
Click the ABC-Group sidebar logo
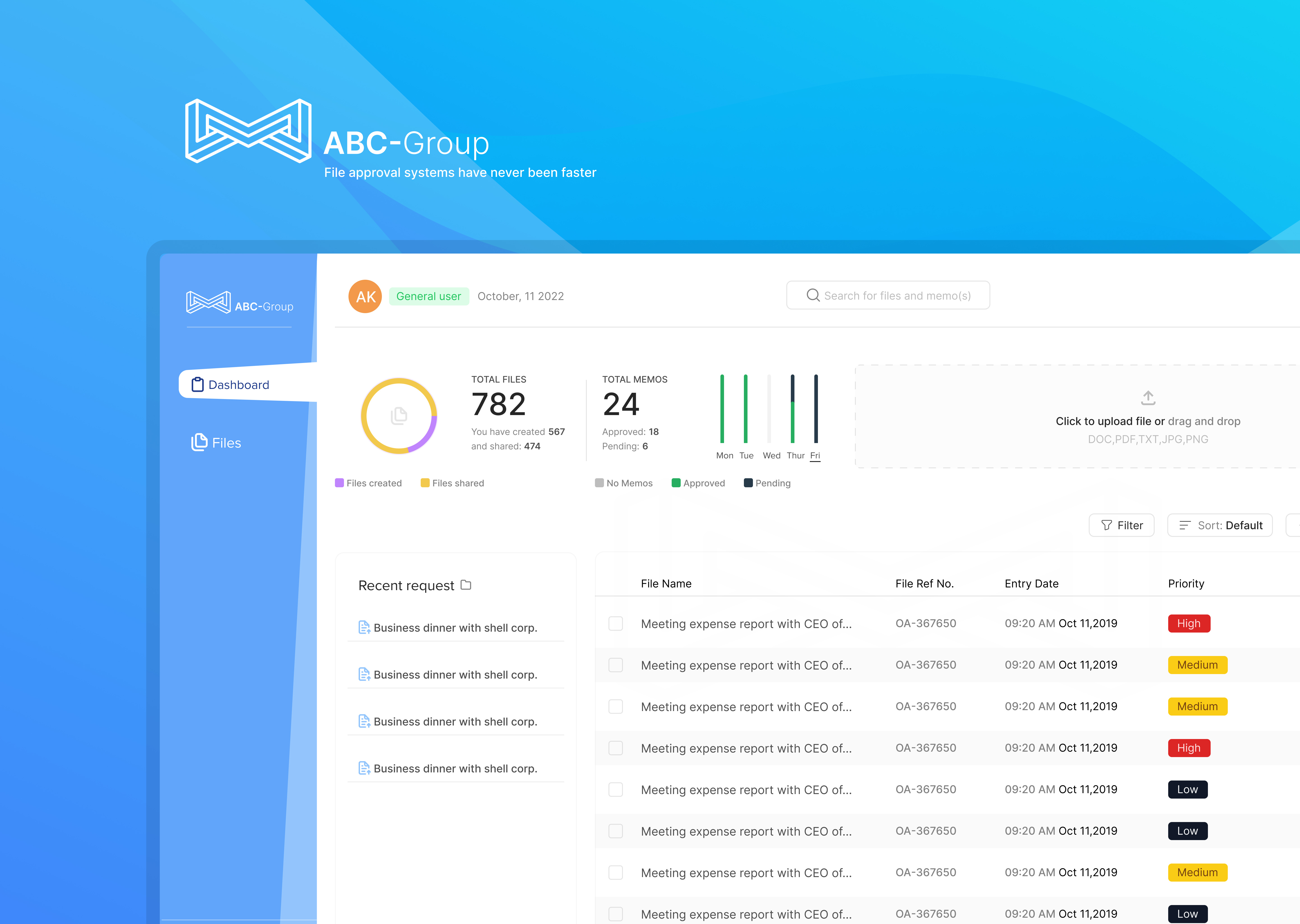(240, 303)
